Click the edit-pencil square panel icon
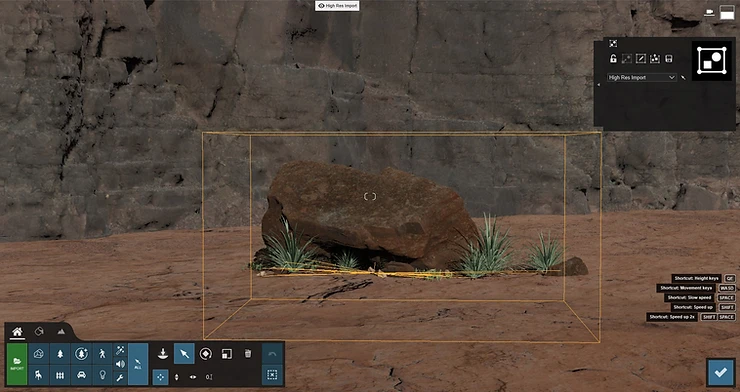Image resolution: width=740 pixels, height=392 pixels. click(x=641, y=59)
